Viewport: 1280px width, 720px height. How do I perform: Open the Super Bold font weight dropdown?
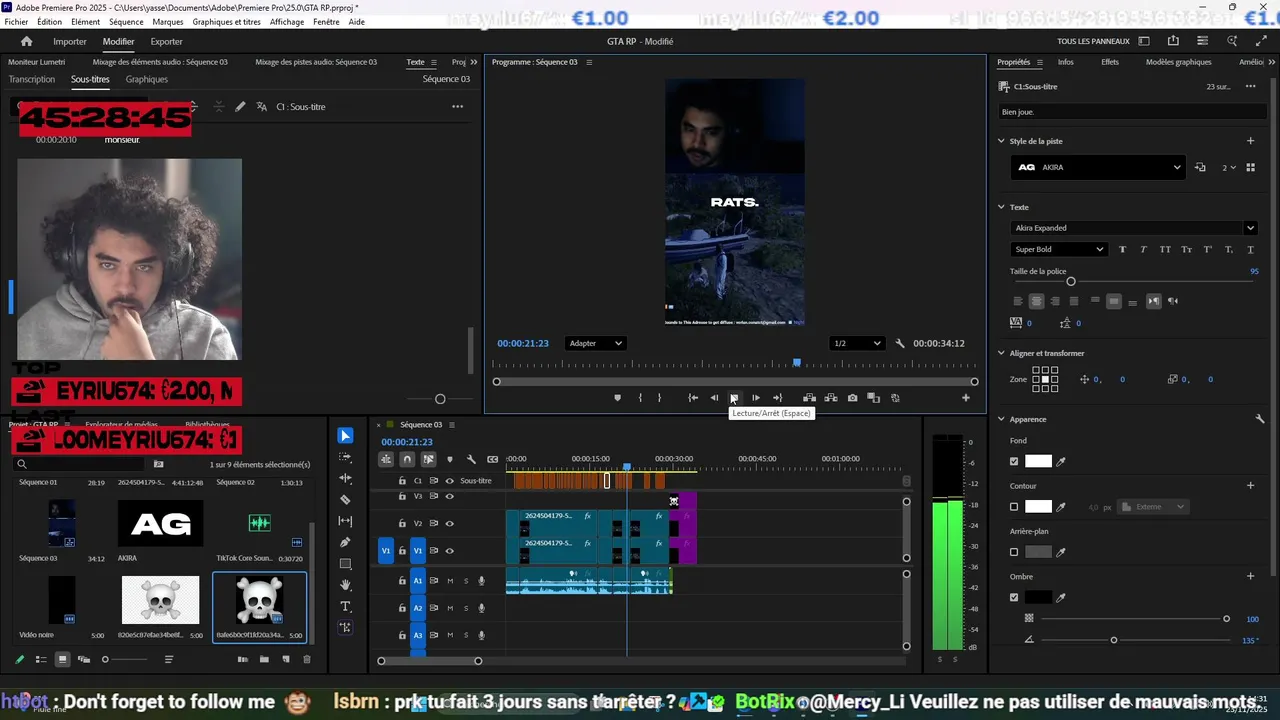tap(1059, 249)
